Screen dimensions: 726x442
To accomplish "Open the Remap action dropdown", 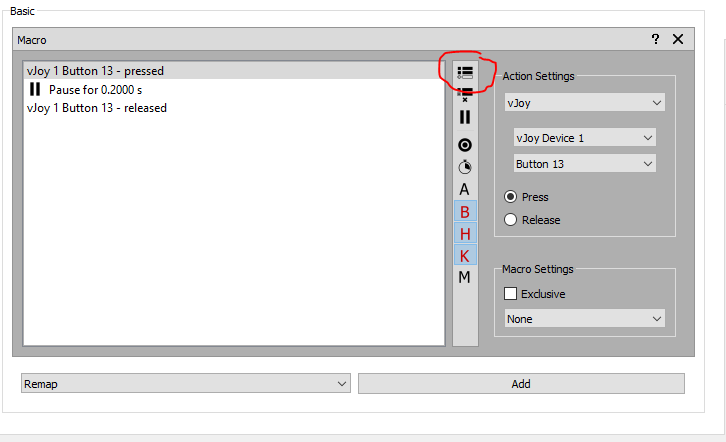I will (x=186, y=384).
